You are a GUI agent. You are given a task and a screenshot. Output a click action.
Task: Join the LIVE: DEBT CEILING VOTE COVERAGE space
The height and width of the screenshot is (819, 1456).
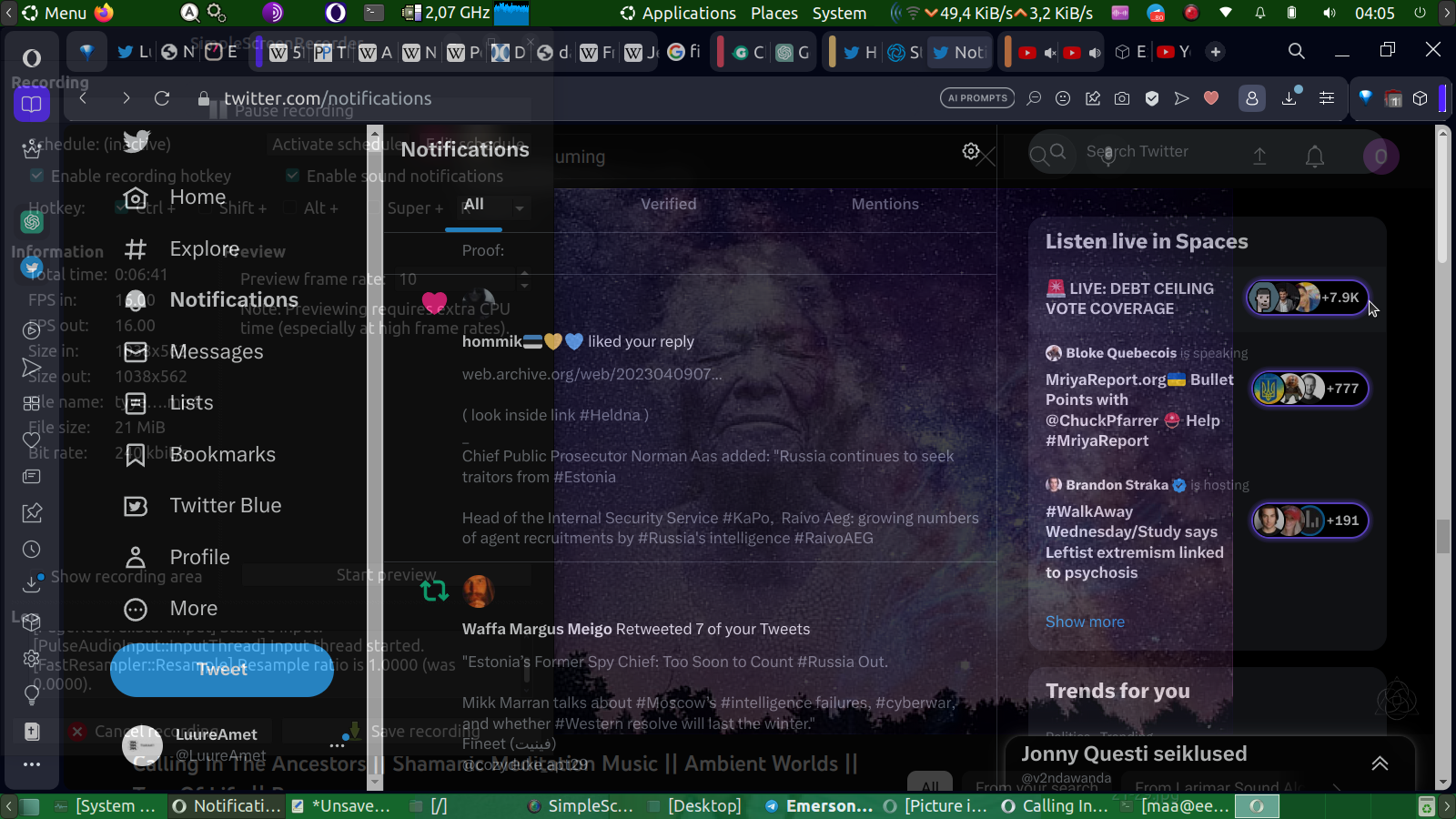coord(1307,298)
